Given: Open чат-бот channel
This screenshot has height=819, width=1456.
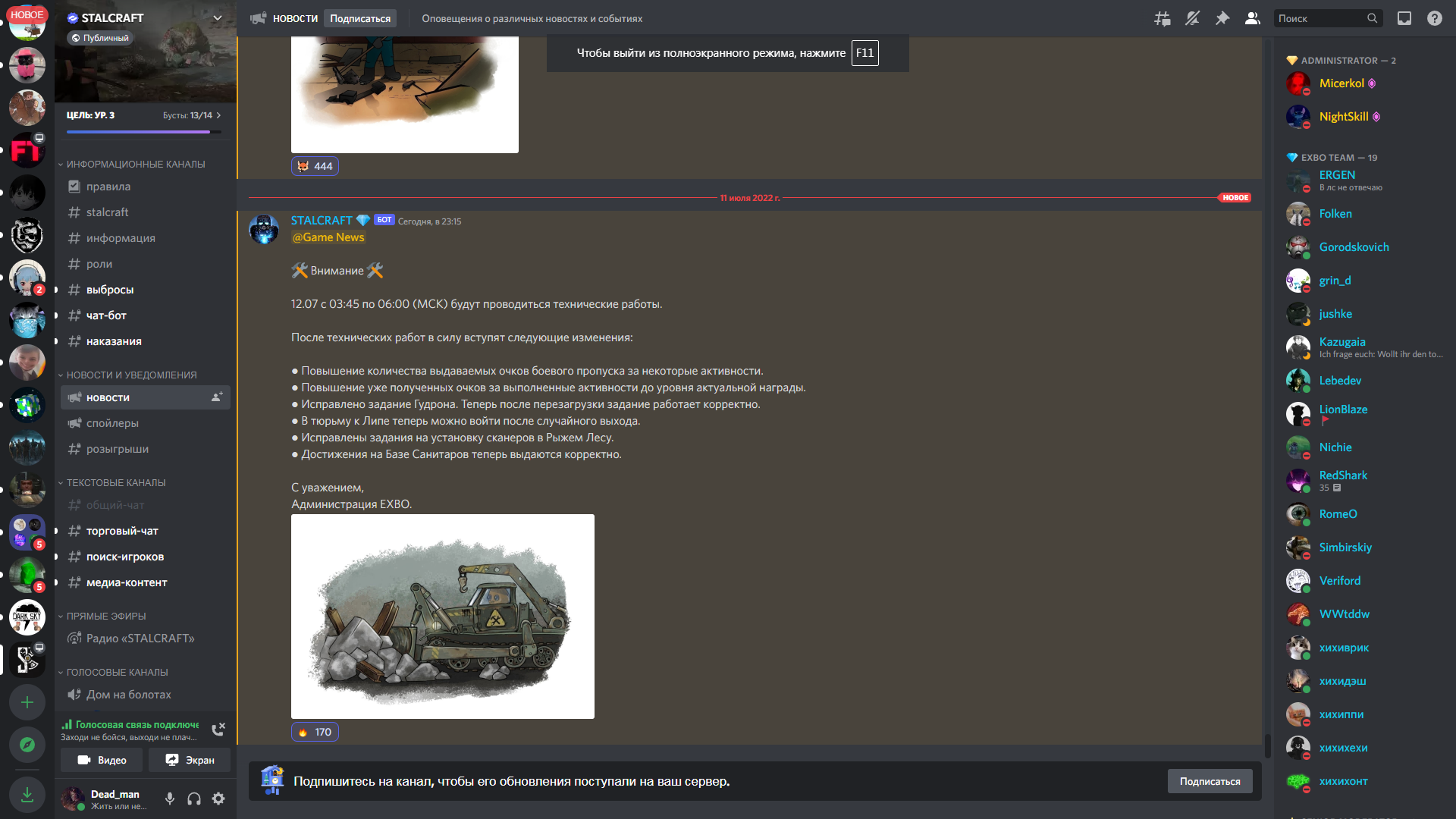Looking at the screenshot, I should 146,315.
